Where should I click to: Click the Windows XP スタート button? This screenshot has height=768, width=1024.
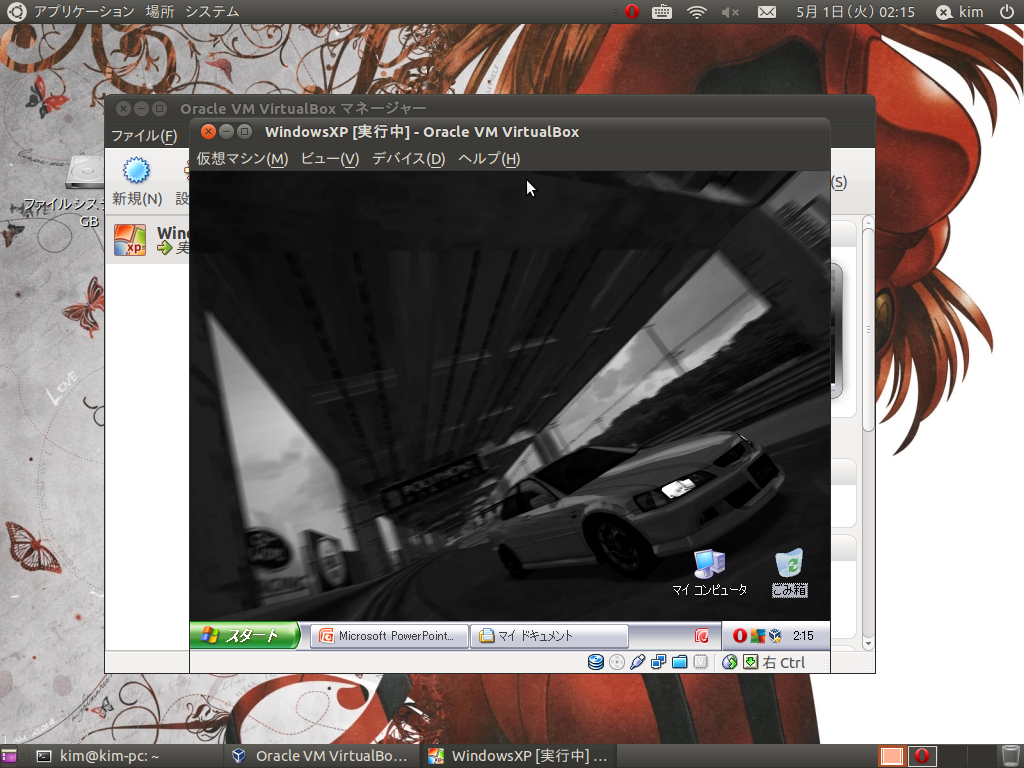click(244, 635)
